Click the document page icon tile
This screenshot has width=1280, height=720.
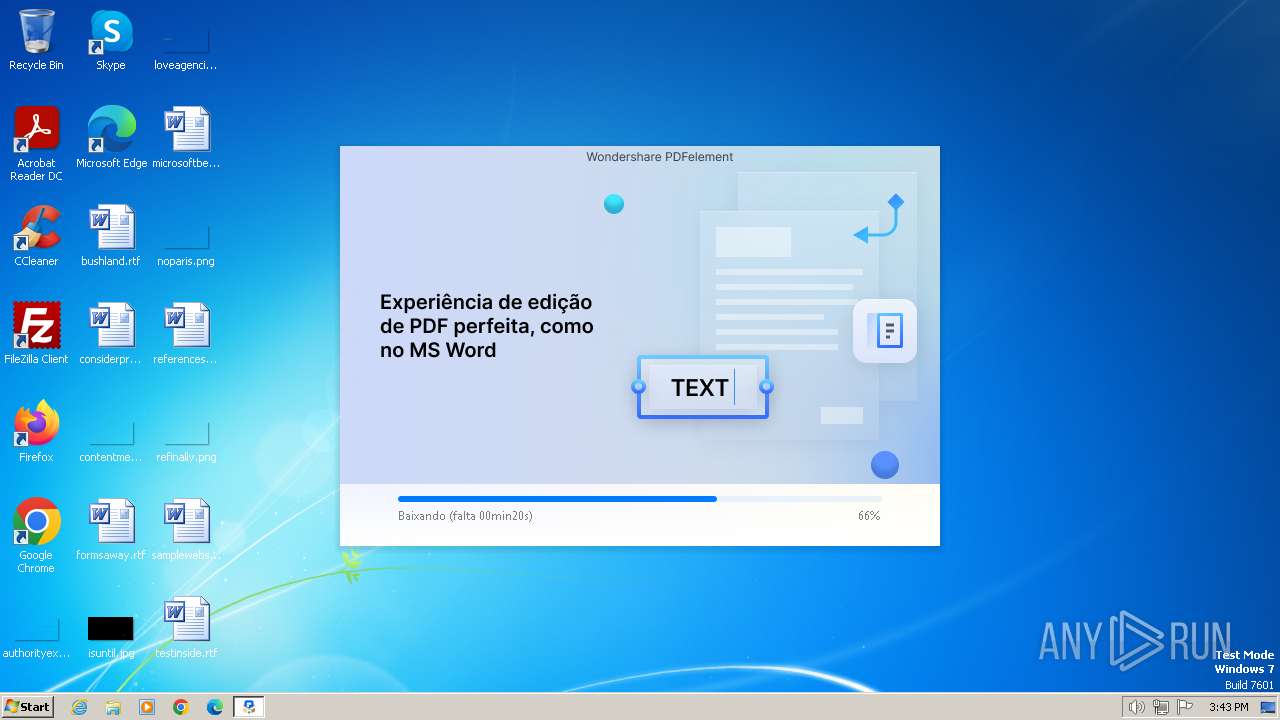pos(885,331)
